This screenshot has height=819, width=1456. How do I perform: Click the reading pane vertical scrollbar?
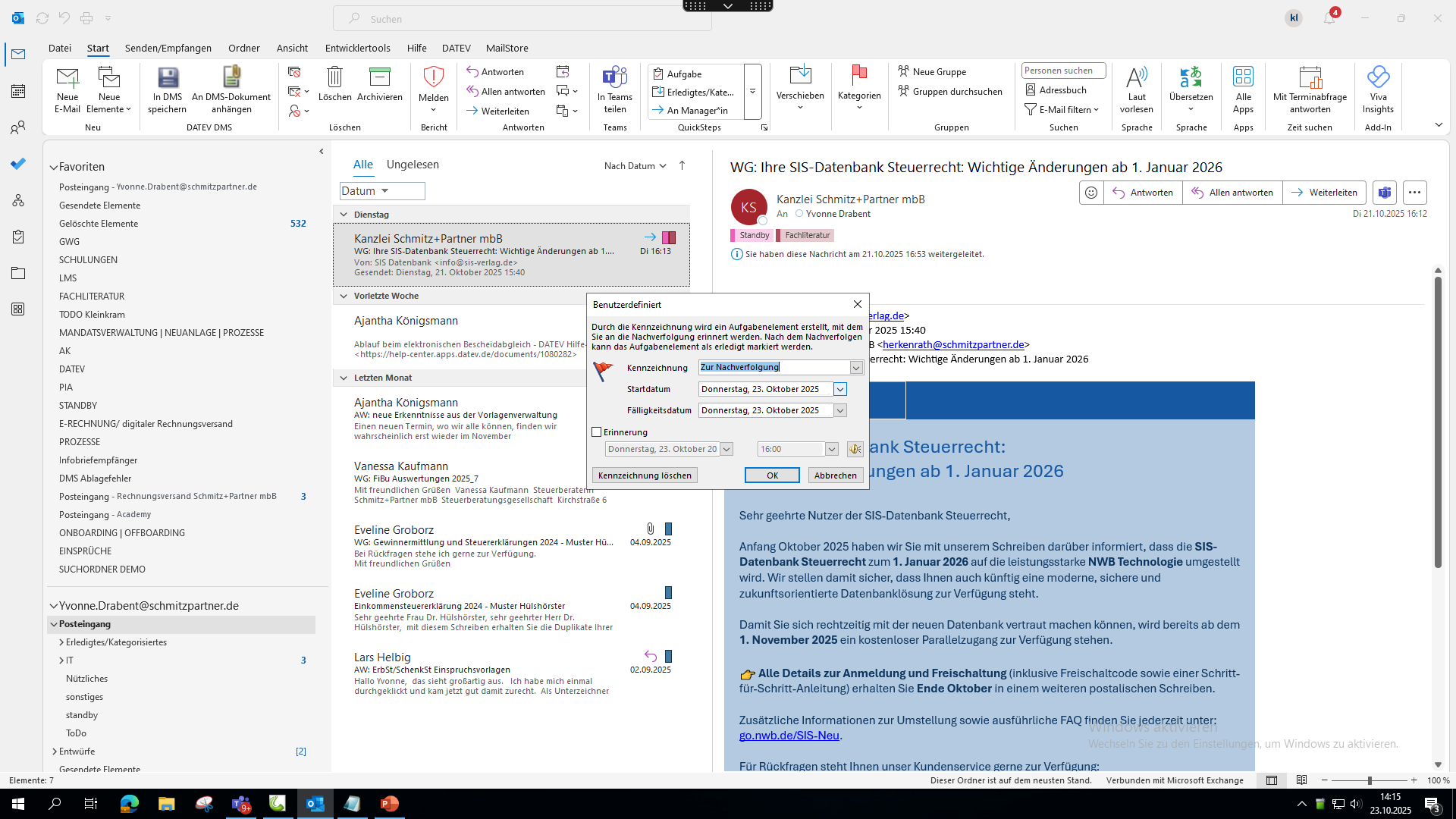click(x=1438, y=422)
